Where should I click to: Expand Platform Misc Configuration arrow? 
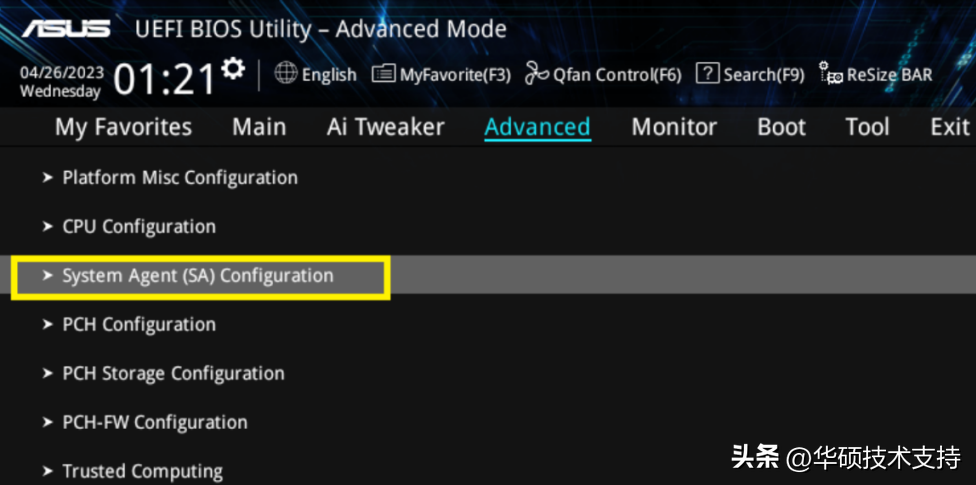[x=47, y=177]
